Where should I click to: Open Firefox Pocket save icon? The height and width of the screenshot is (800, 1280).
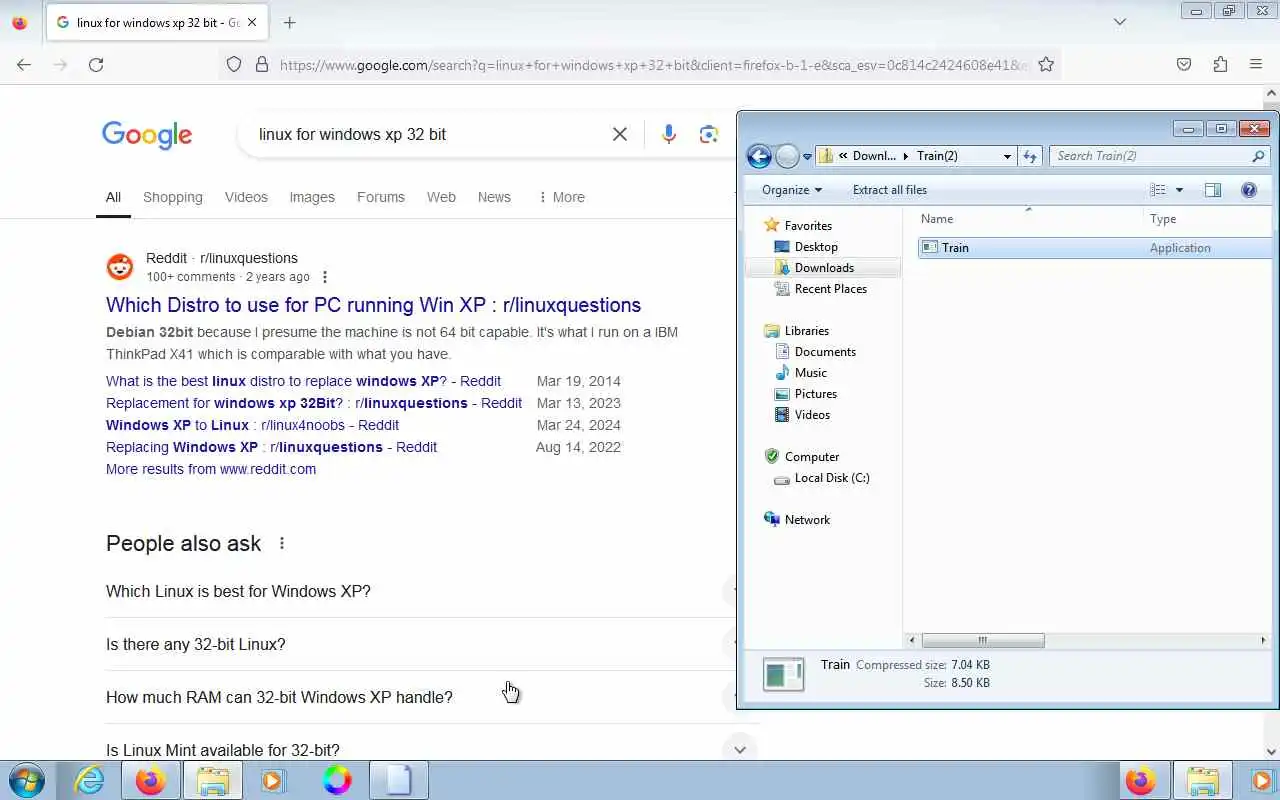(x=1184, y=64)
